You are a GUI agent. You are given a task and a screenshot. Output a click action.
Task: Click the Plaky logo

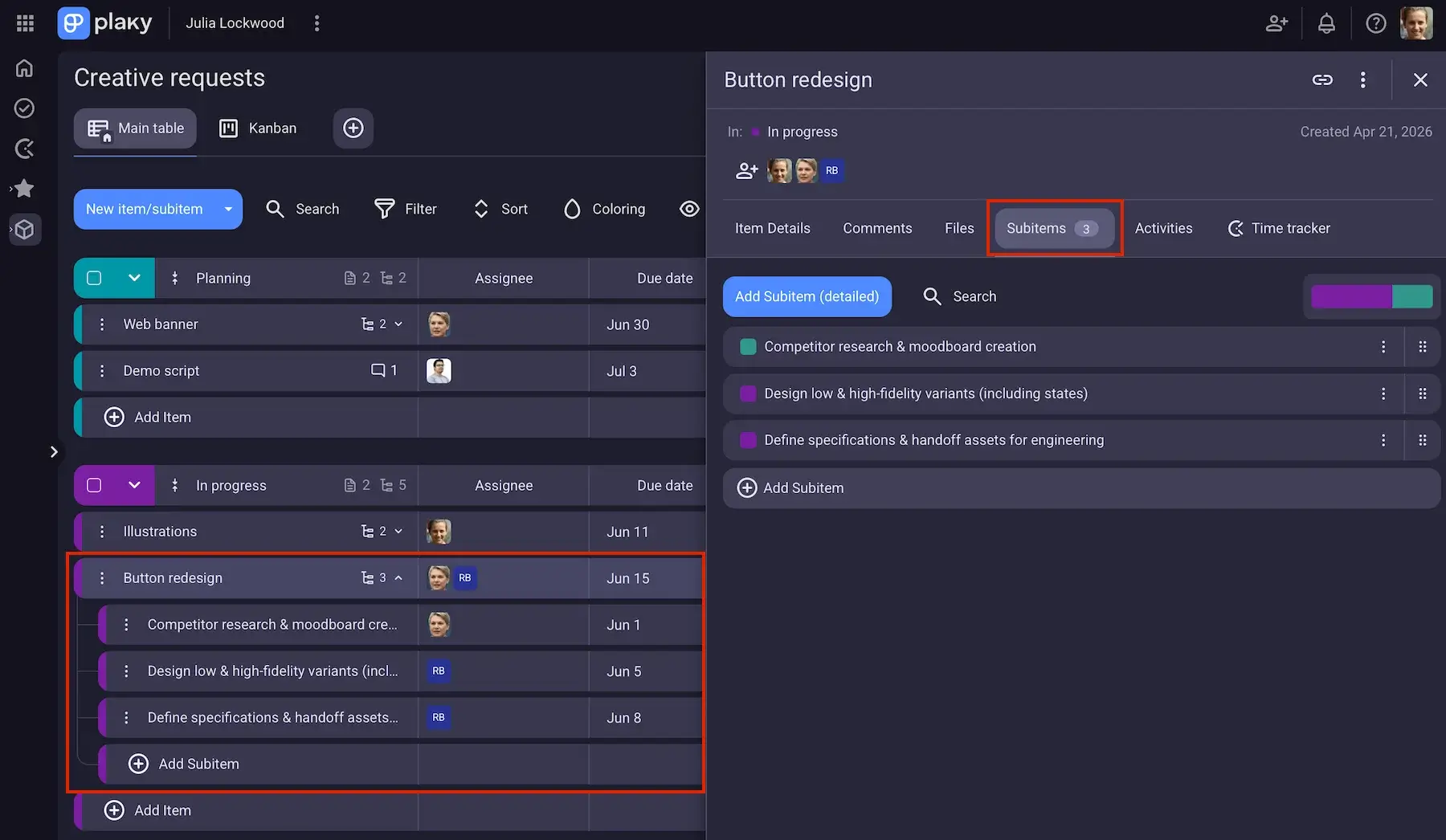(x=105, y=23)
